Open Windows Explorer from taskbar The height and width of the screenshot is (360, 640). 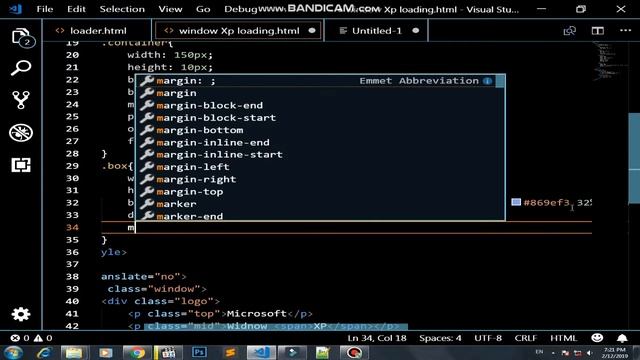(x=74, y=353)
